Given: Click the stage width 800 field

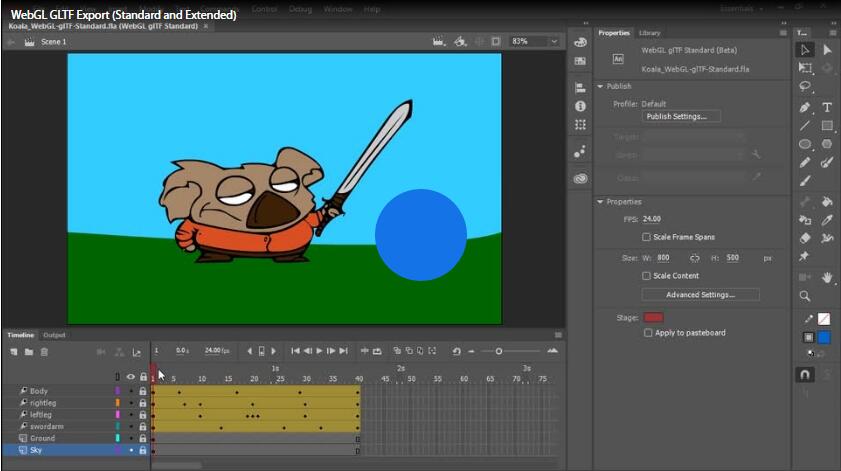Looking at the screenshot, I should (663, 257).
